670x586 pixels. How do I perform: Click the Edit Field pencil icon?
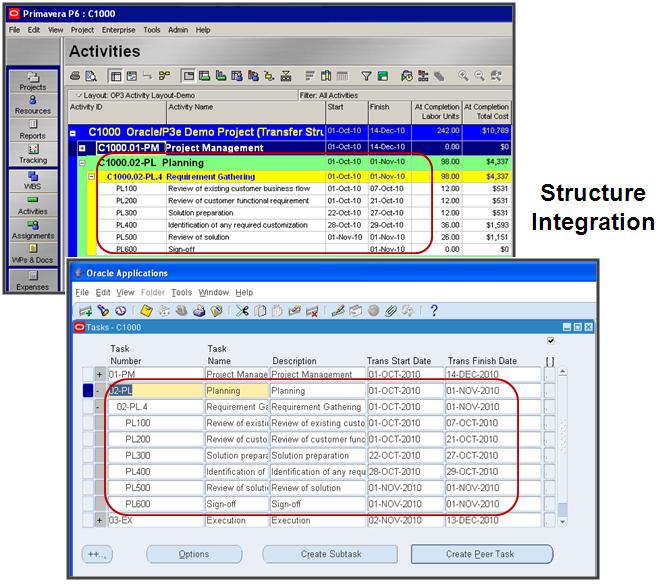[x=338, y=311]
